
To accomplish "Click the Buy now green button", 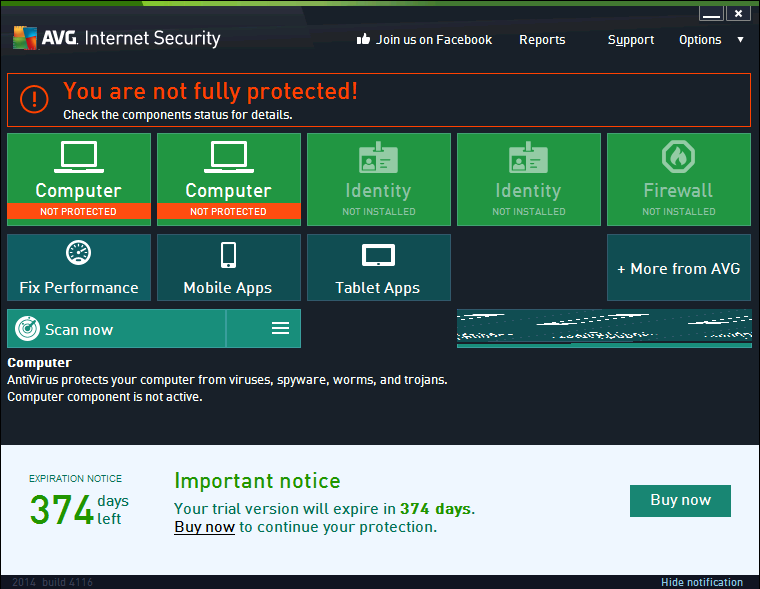I will click(680, 501).
